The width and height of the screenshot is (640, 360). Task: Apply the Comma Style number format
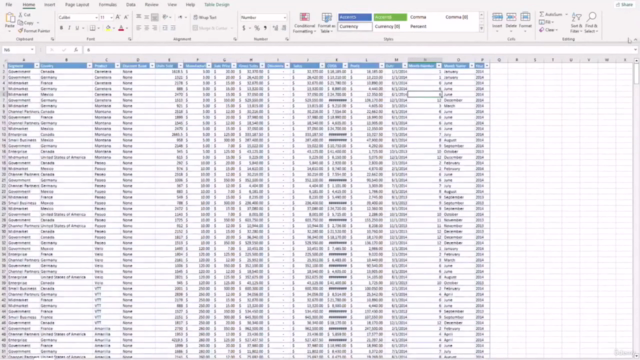[x=265, y=28]
